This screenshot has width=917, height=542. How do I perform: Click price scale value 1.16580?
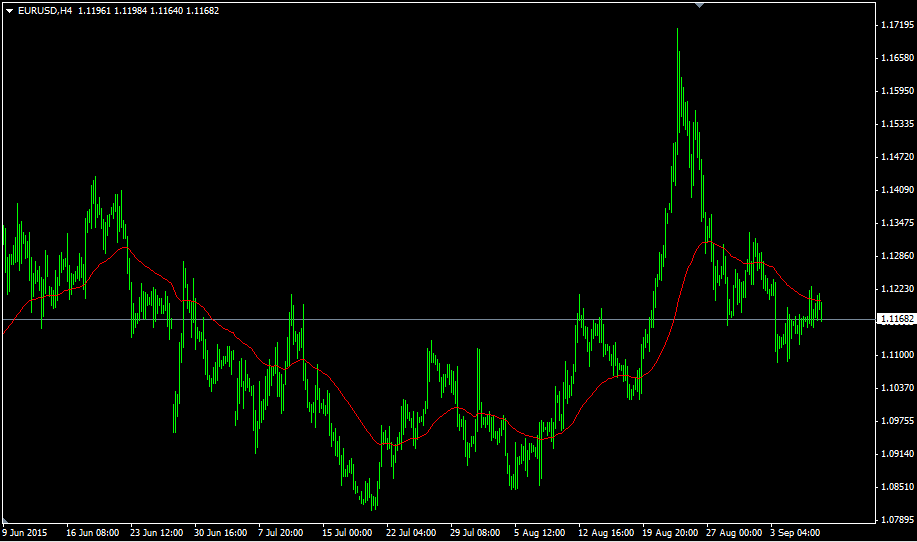897,57
